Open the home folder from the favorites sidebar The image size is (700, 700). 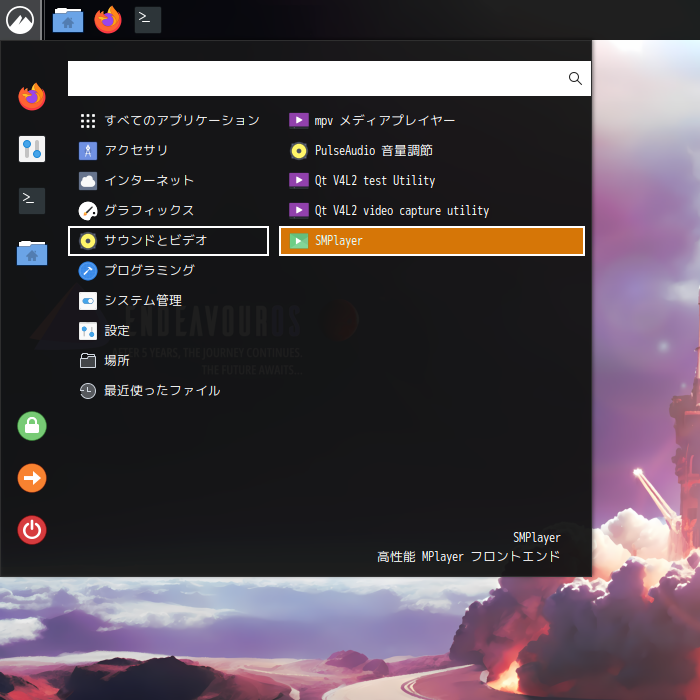click(x=32, y=253)
